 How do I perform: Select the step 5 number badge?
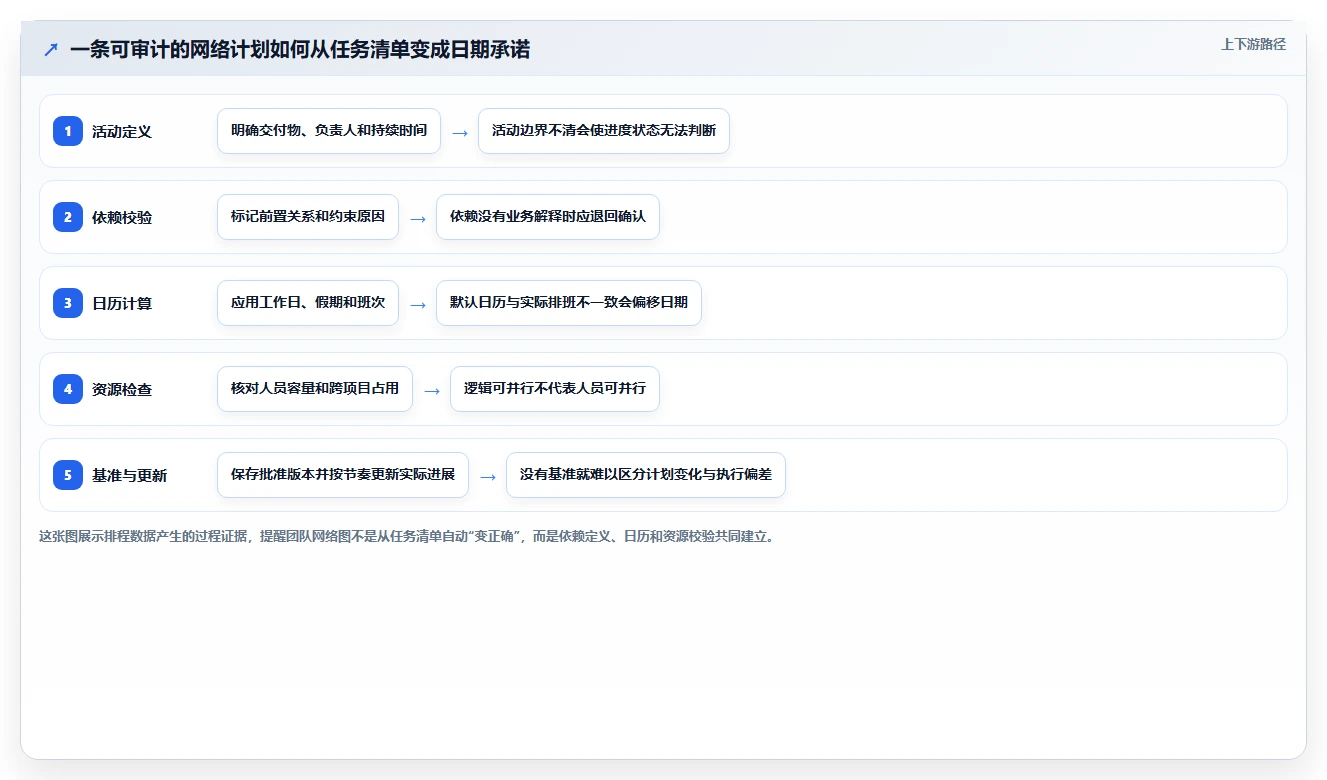68,475
